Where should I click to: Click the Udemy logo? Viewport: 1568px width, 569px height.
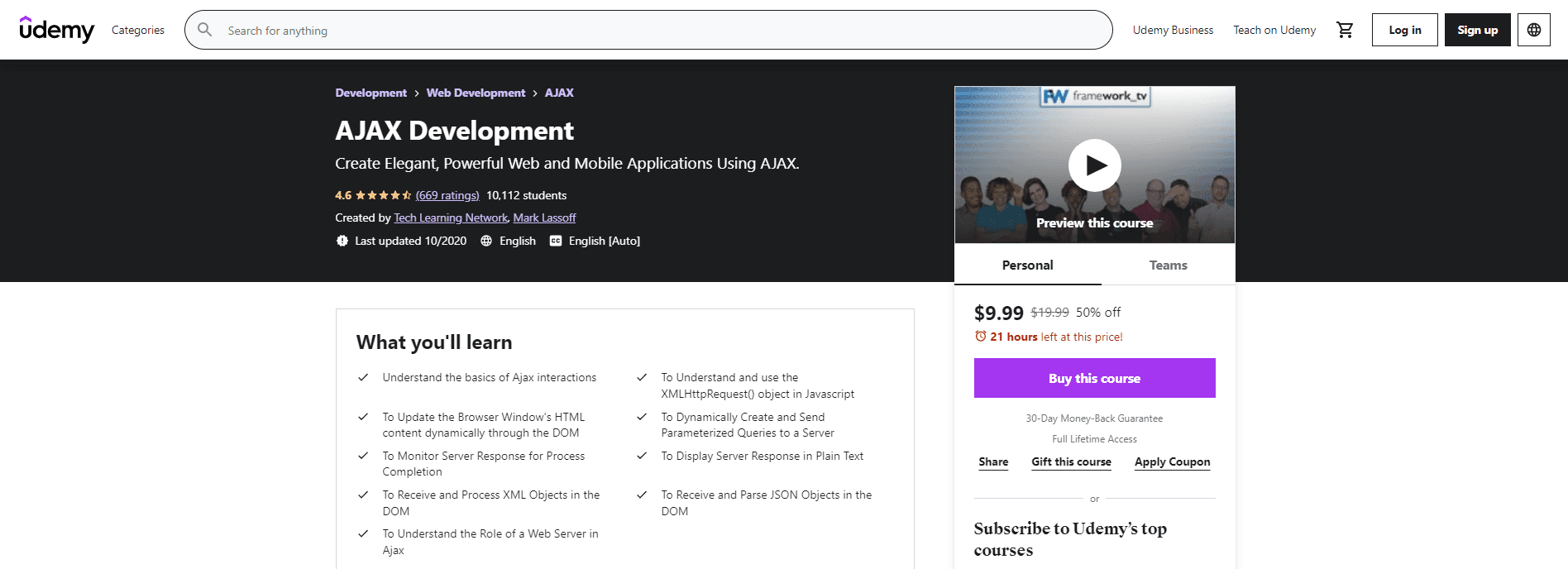point(56,30)
